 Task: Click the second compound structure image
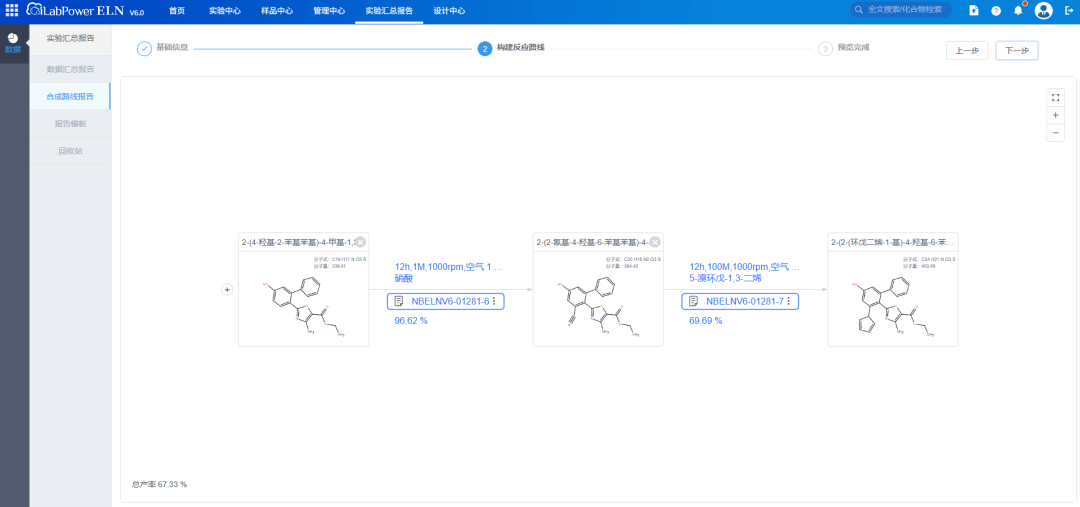599,307
